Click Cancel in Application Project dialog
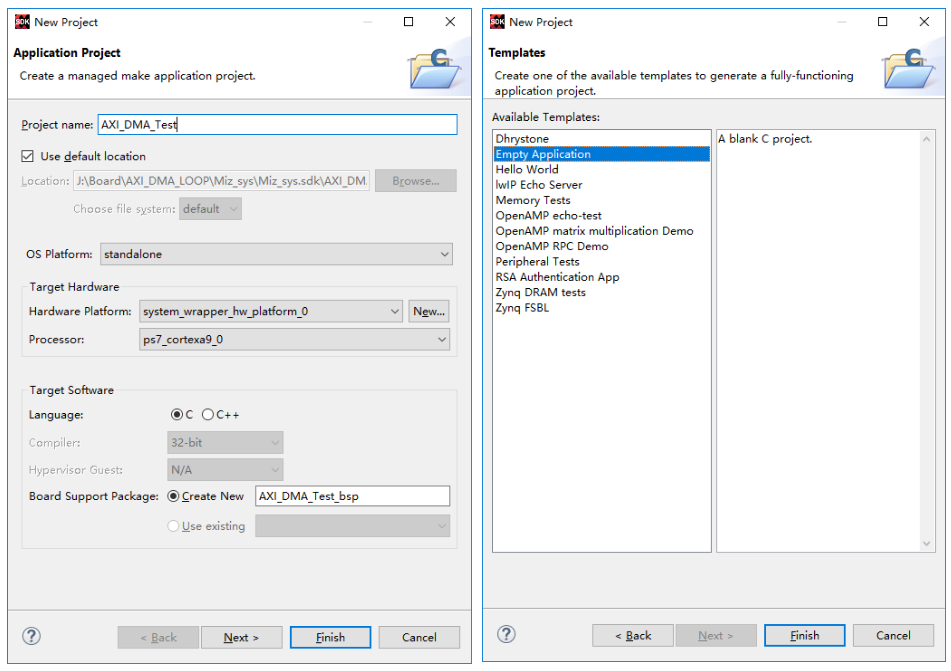The image size is (951, 671). click(x=419, y=637)
